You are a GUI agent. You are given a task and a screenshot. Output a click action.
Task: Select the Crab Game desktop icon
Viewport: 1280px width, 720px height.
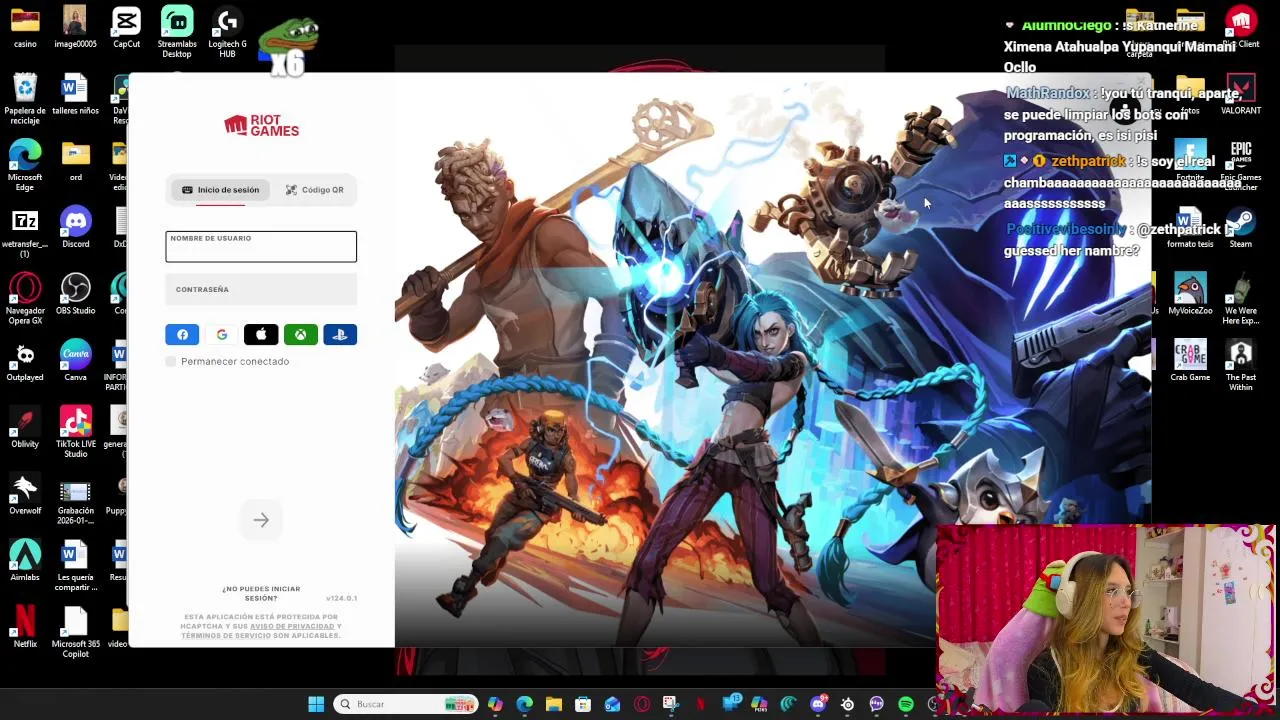(1190, 361)
